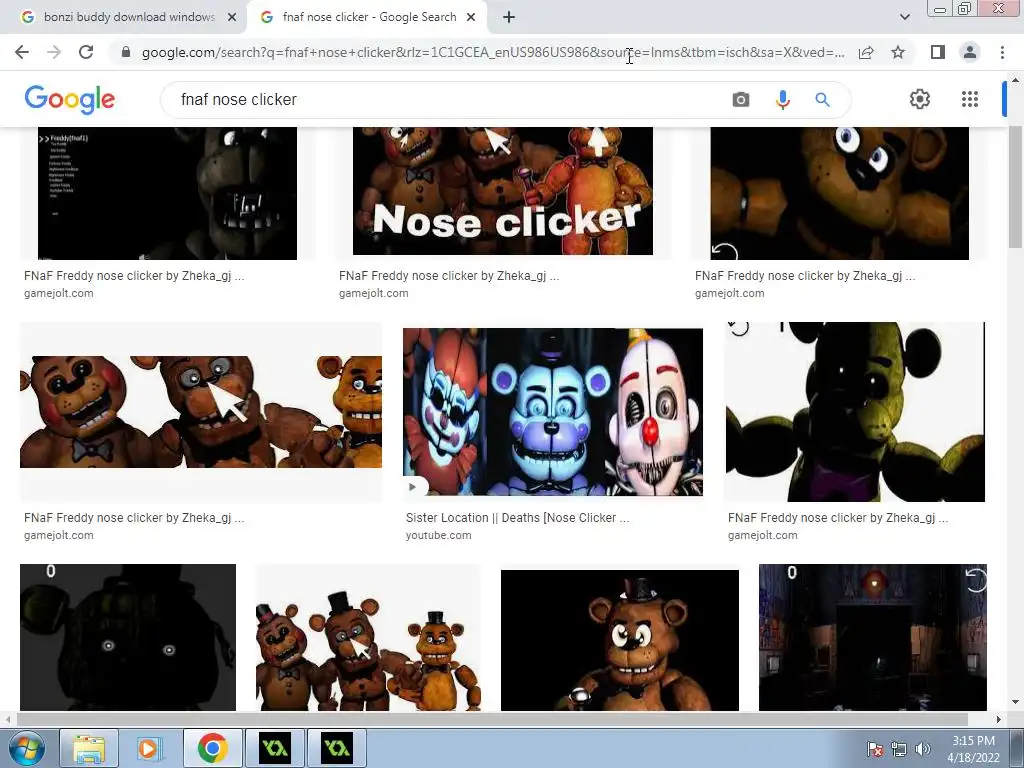The image size is (1024, 768).
Task: Click the lock icon in the address bar
Action: point(126,52)
